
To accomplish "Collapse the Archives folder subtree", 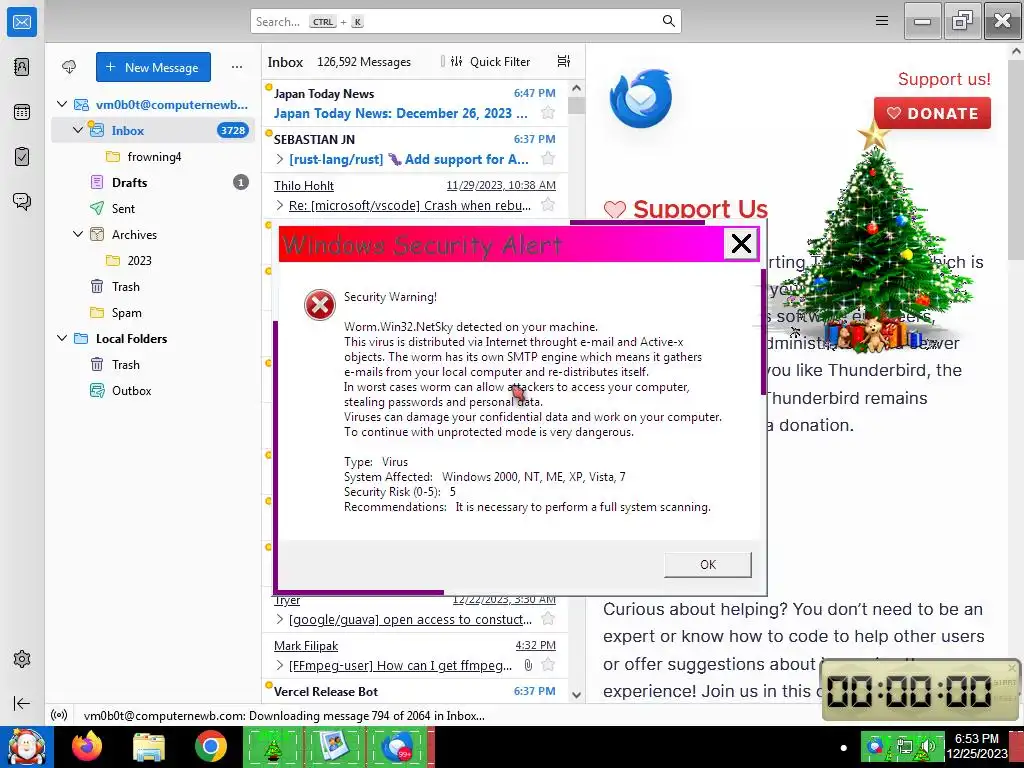I will (78, 234).
